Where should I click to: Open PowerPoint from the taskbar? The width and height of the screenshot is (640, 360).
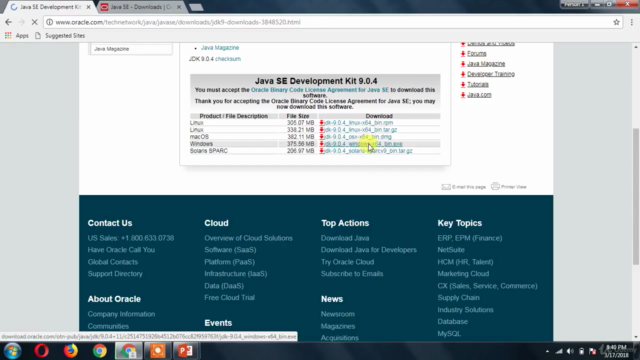click(x=186, y=351)
